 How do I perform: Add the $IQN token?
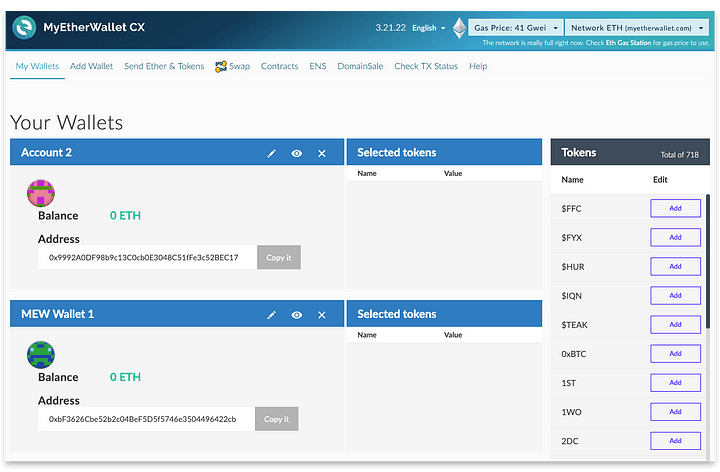click(x=675, y=296)
